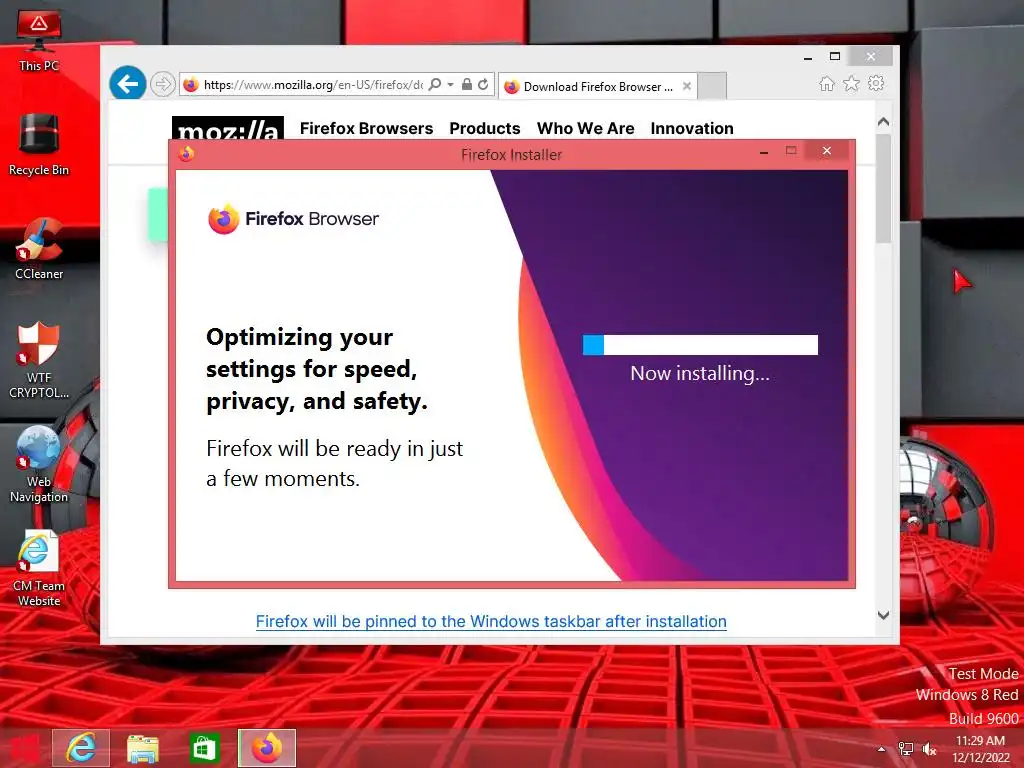
Task: Click the Firefox logo in installer title bar
Action: [186, 154]
